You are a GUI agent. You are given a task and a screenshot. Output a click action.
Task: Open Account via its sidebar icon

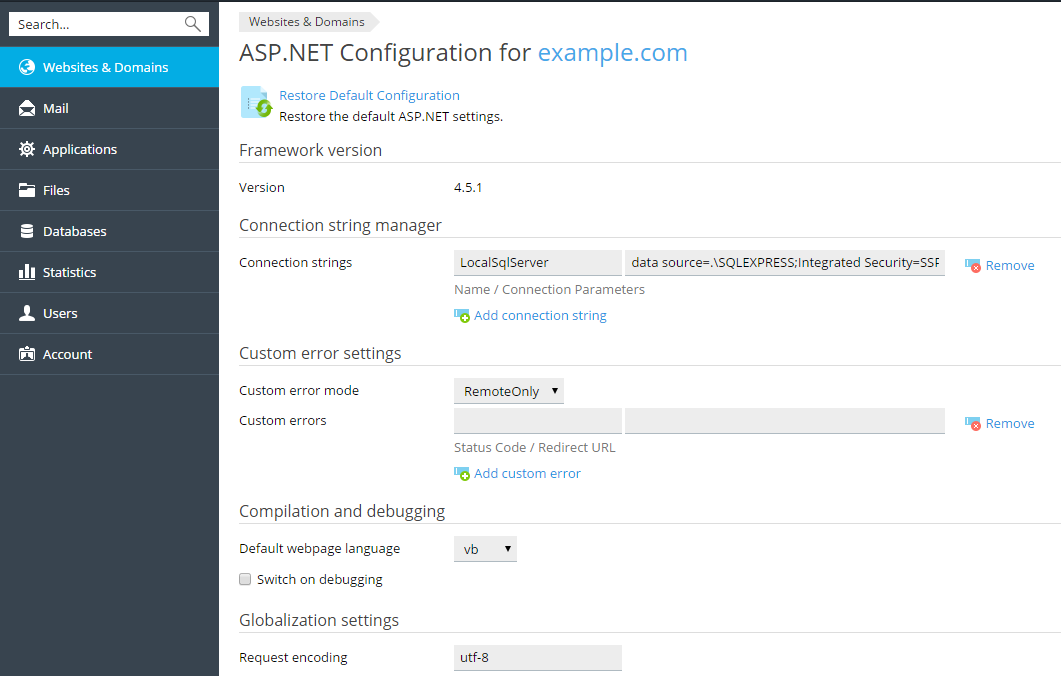(26, 353)
